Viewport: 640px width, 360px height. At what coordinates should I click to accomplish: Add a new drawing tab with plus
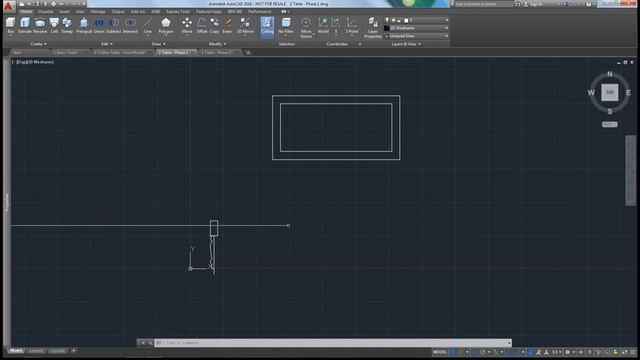tap(248, 53)
